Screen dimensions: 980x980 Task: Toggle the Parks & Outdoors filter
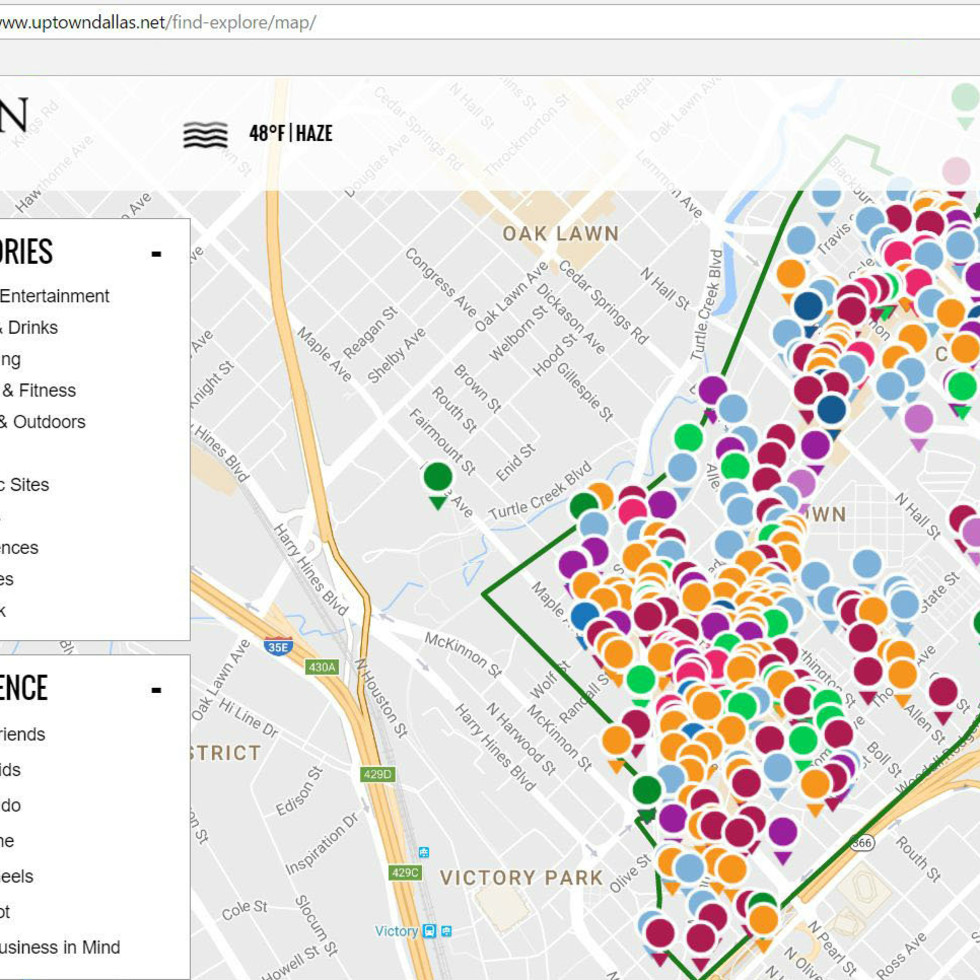pyautogui.click(x=42, y=422)
